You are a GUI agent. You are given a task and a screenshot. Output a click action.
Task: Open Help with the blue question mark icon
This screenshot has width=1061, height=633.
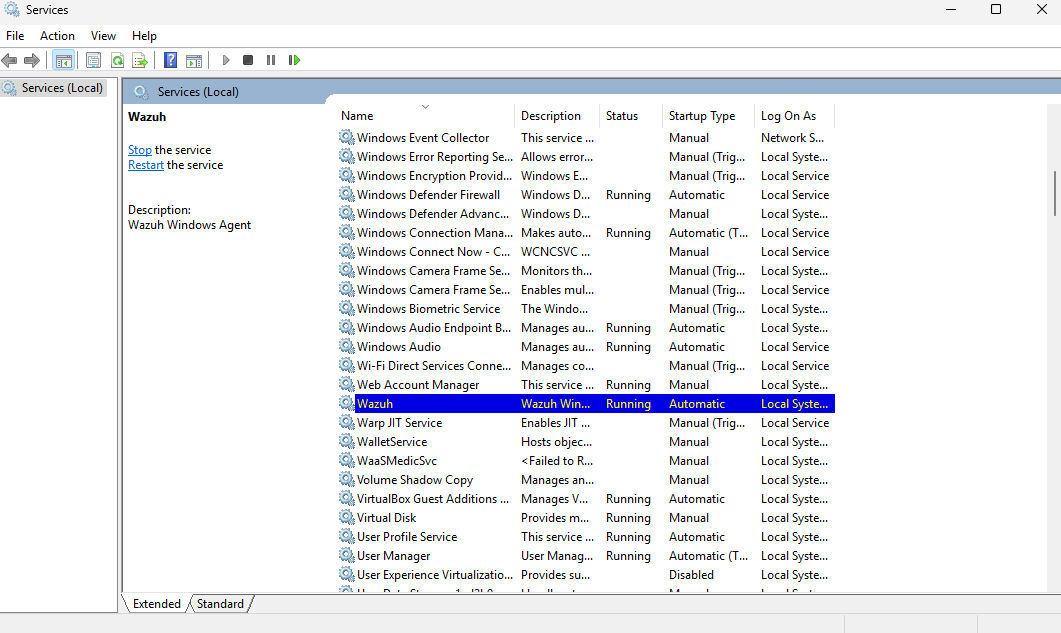click(170, 60)
